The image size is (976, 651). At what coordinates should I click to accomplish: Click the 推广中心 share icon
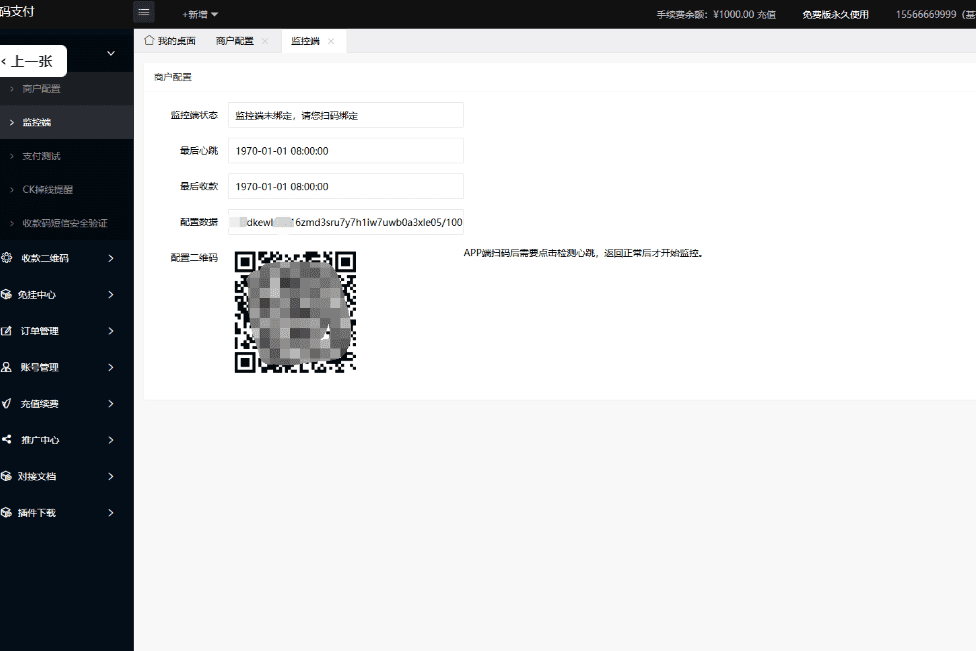(6, 439)
